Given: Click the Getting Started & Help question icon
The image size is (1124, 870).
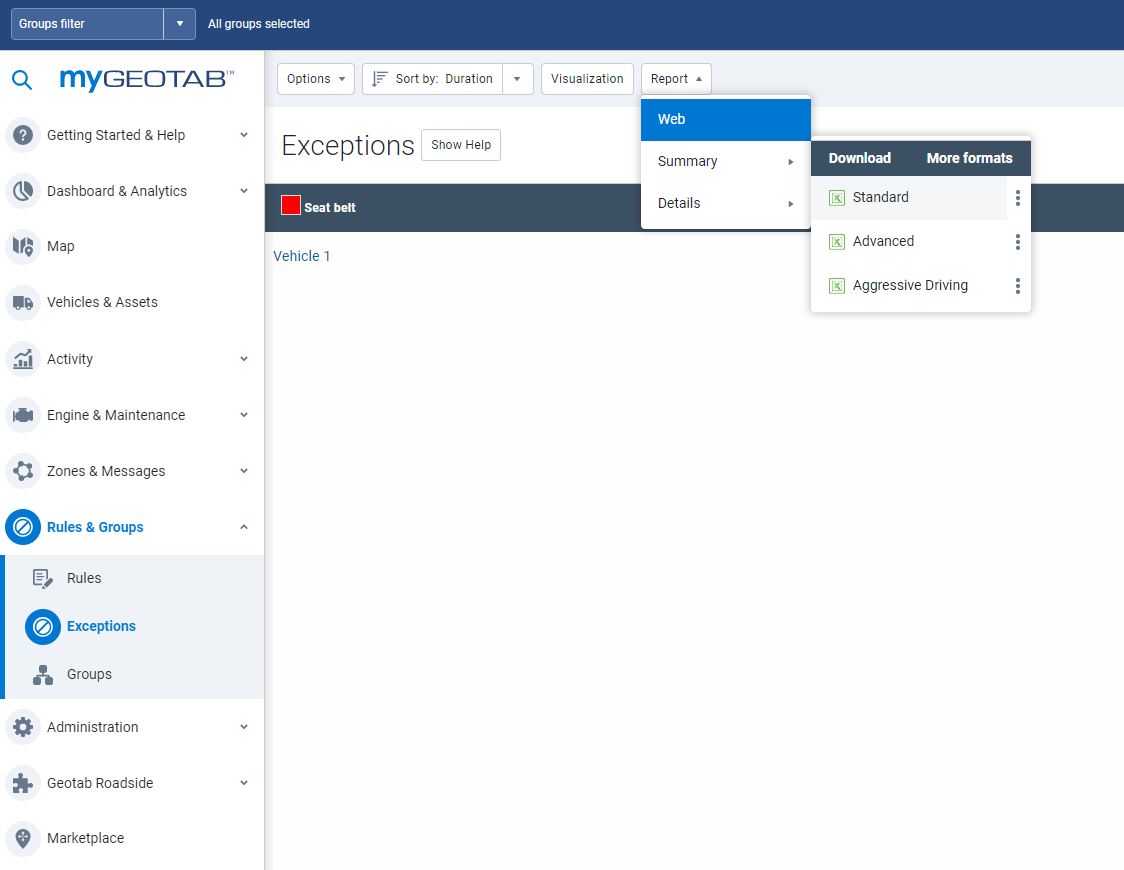Looking at the screenshot, I should coord(23,135).
